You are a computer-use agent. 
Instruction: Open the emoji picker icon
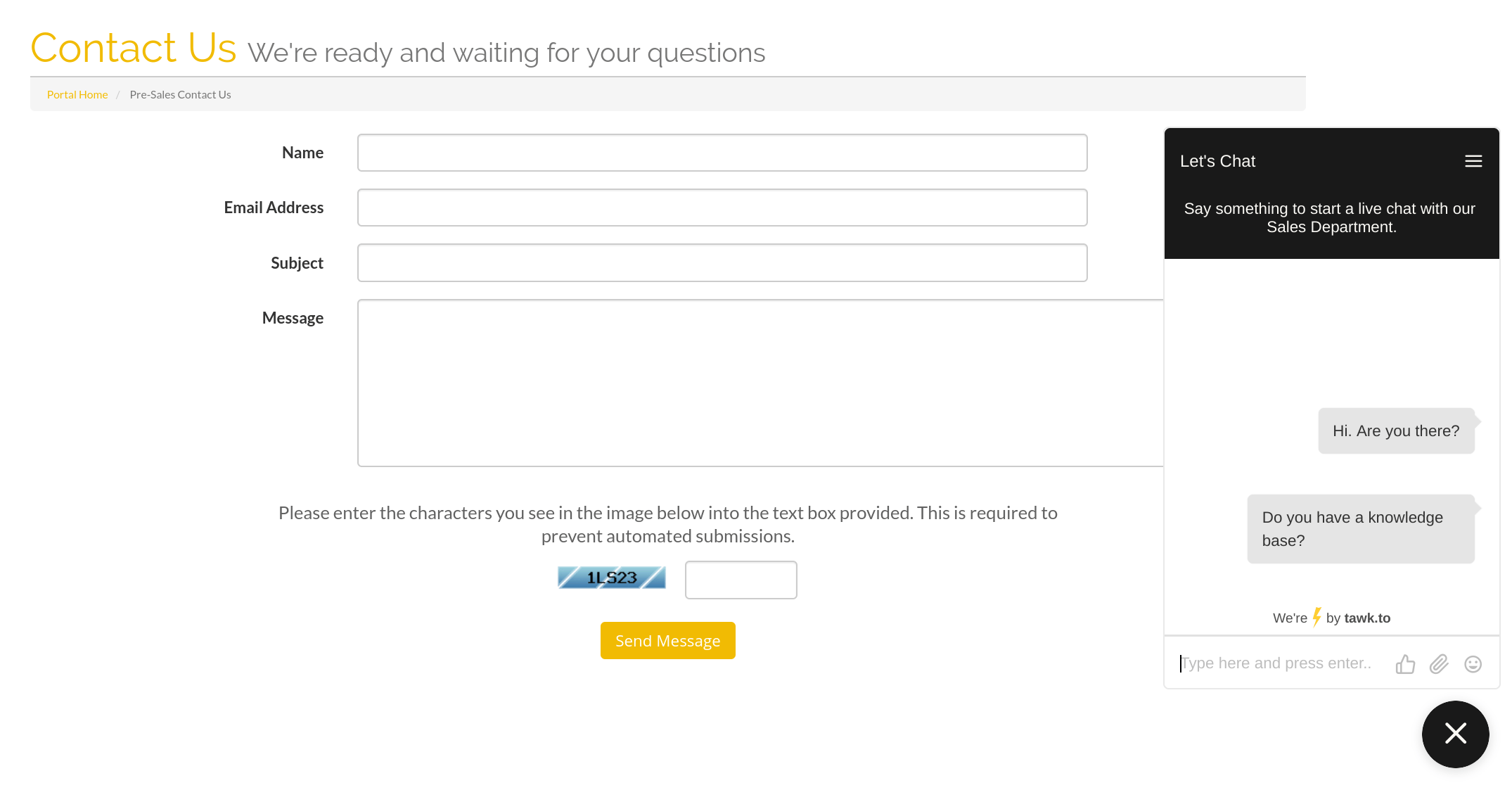(x=1473, y=664)
